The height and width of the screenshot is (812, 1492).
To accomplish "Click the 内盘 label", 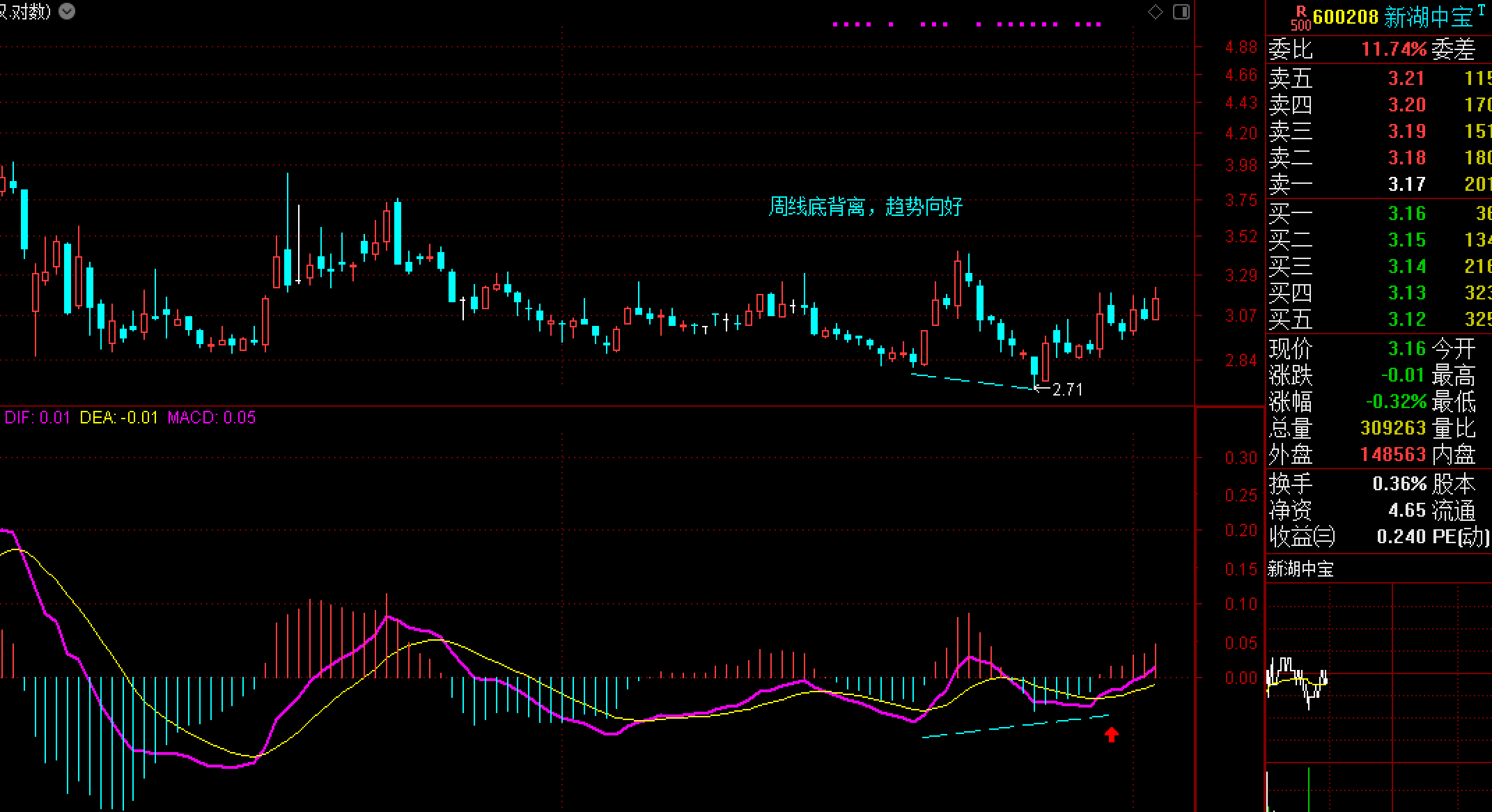I will [1454, 455].
